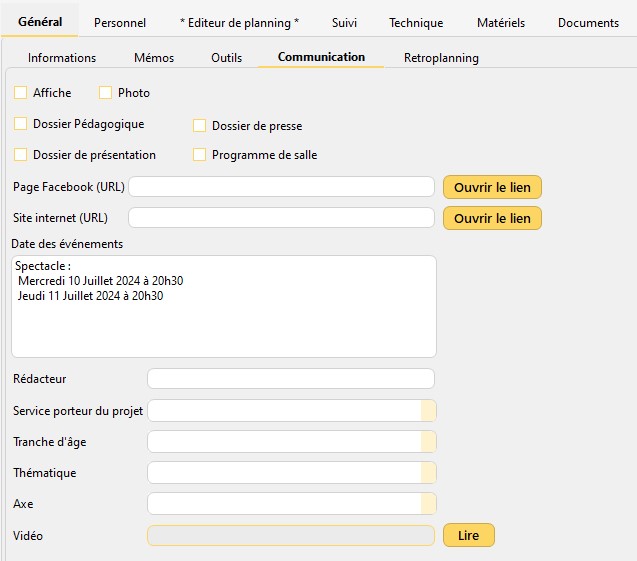Open the Axe dropdown

coord(428,504)
